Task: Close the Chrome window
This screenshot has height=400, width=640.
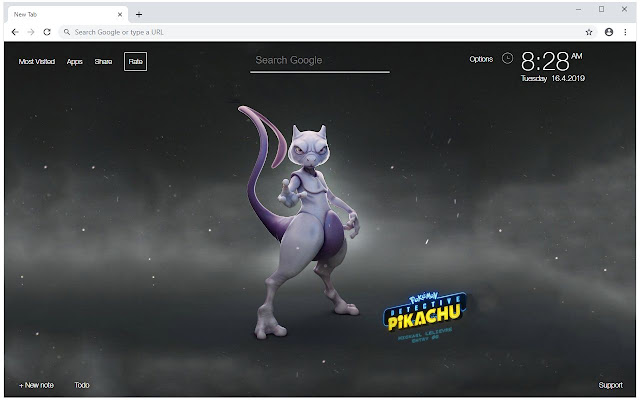Action: pyautogui.click(x=624, y=9)
